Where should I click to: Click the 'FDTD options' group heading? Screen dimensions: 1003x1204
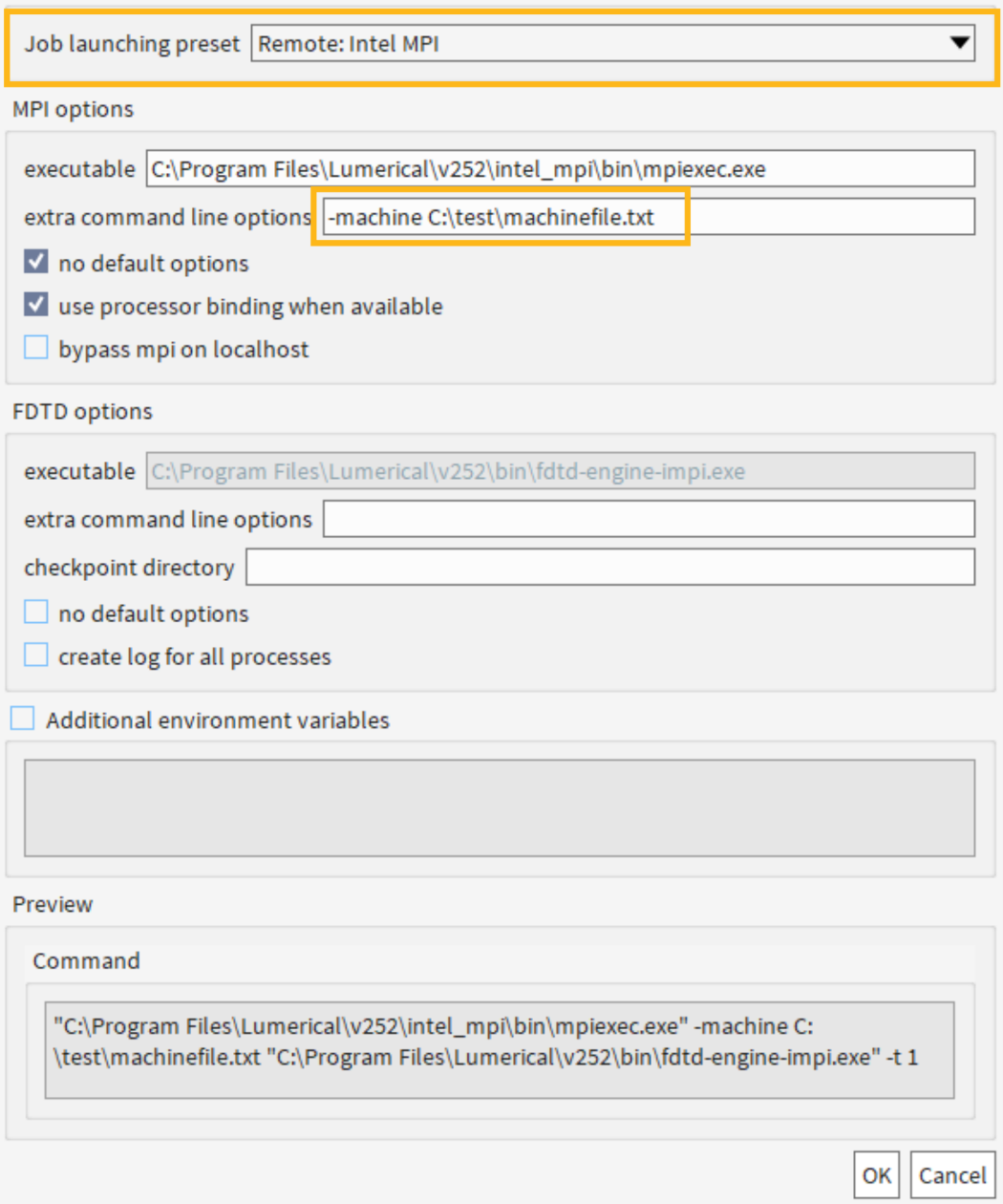pyautogui.click(x=82, y=411)
